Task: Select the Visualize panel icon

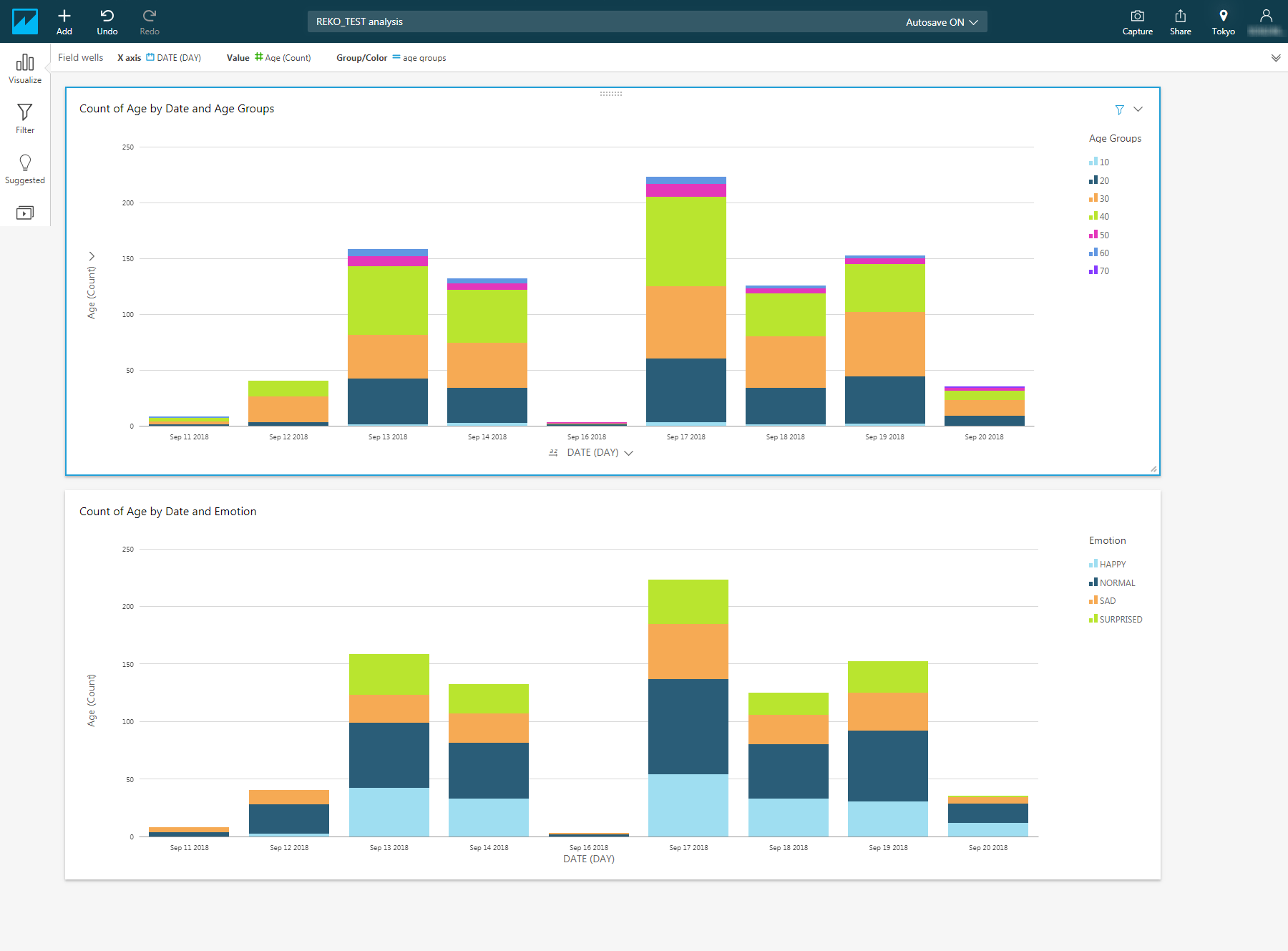Action: (25, 68)
